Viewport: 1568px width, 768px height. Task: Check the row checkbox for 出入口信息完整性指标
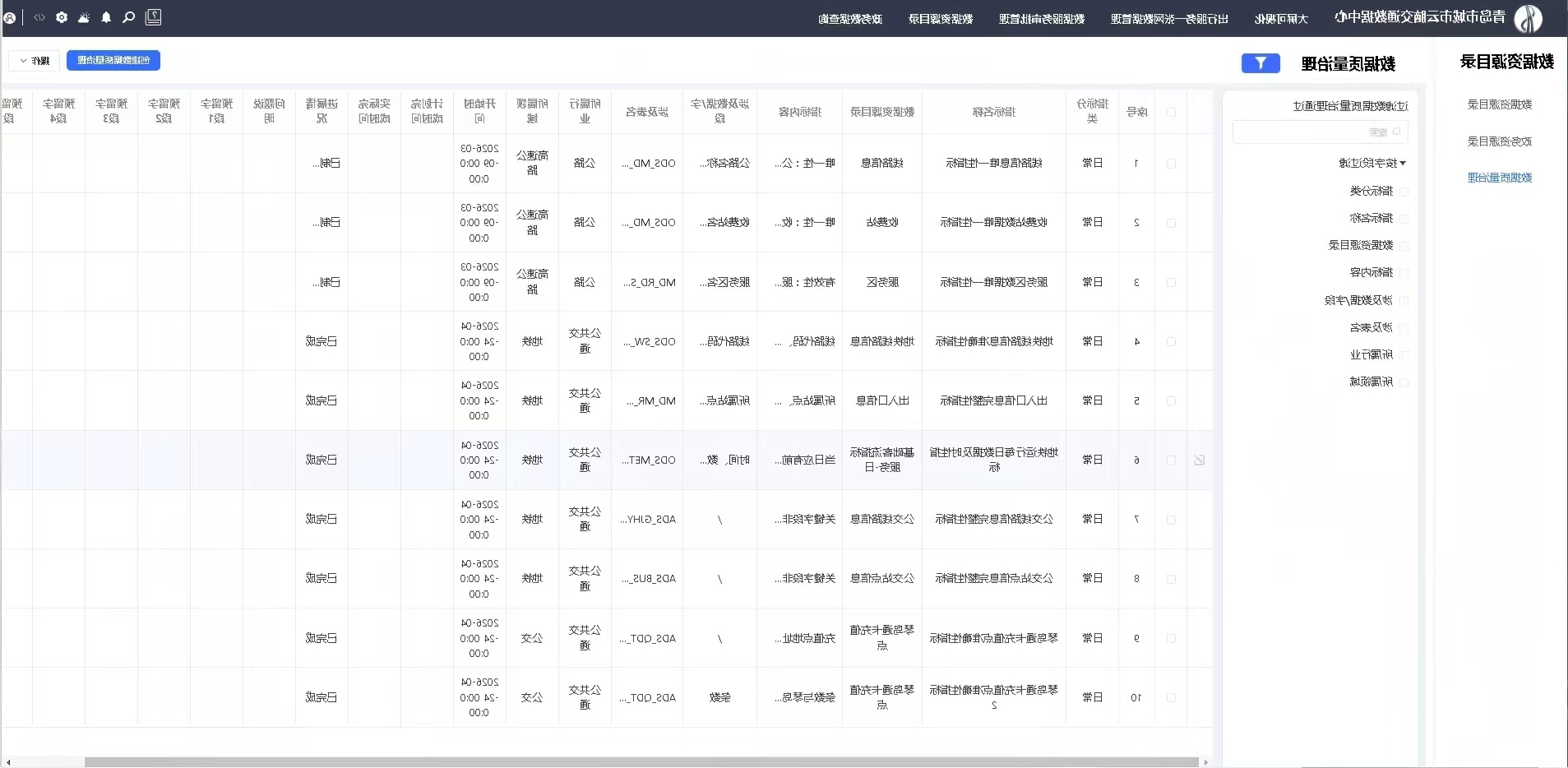pos(1171,401)
